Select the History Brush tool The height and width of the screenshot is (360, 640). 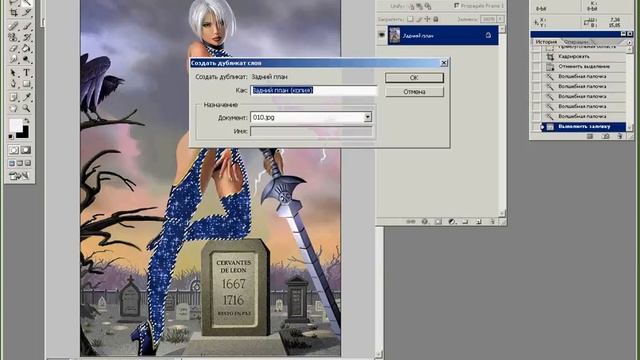tap(27, 37)
